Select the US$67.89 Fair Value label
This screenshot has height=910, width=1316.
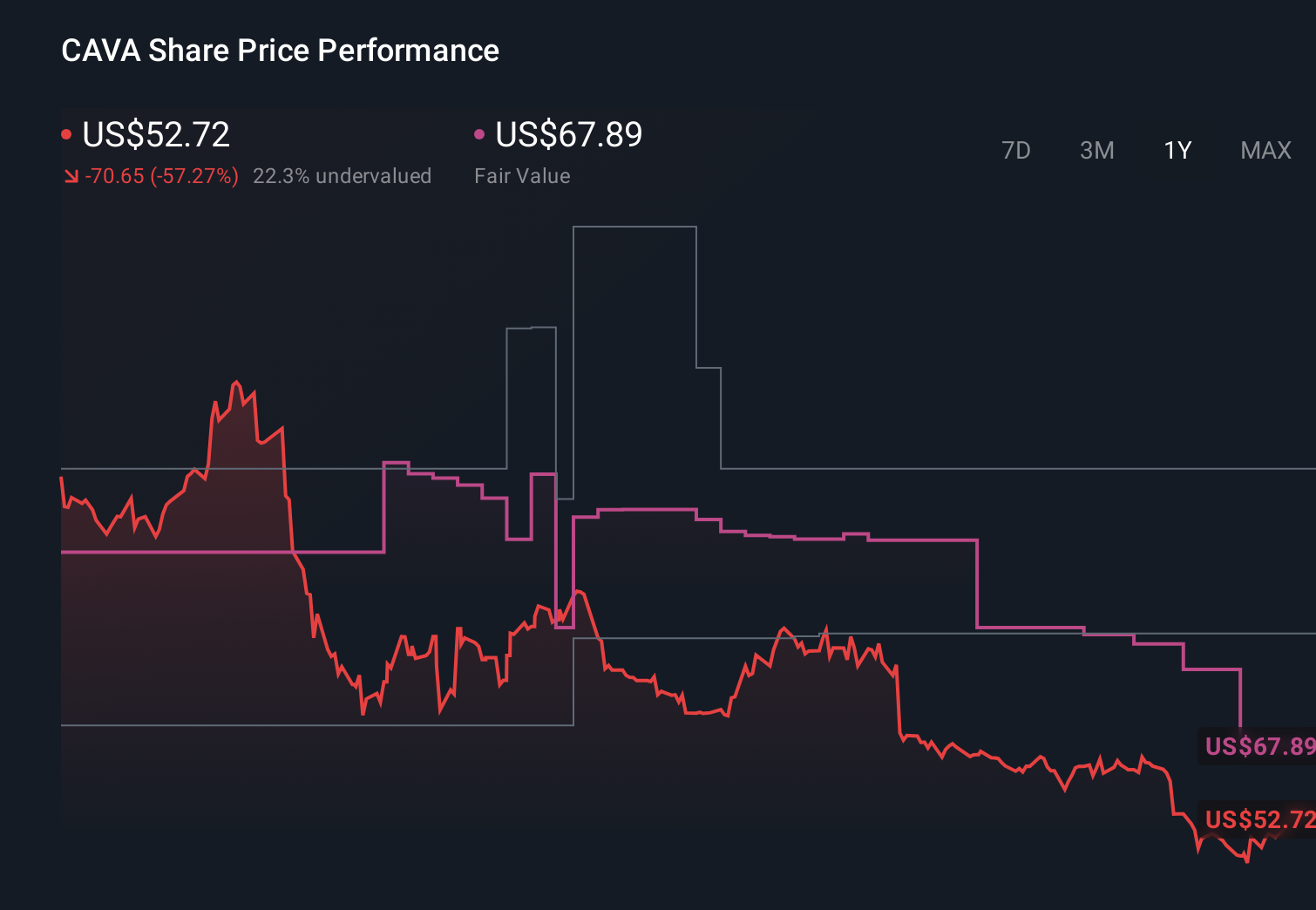click(567, 134)
